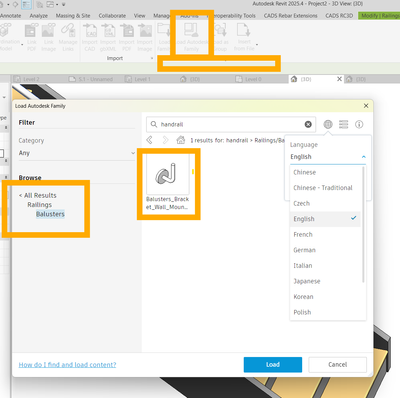Open the language globe icon
This screenshot has height=398, width=400.
point(328,124)
